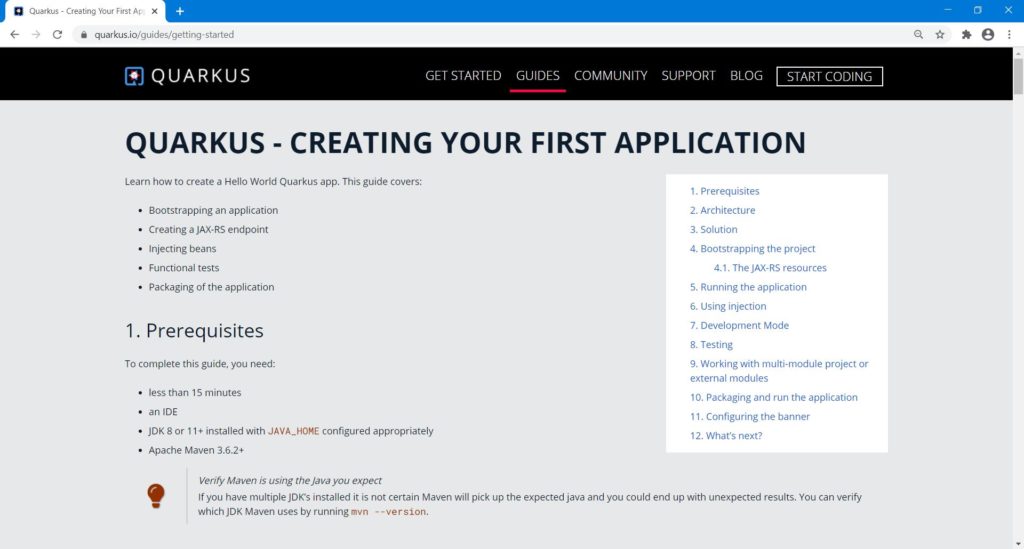Bookmark this page with the star icon
Viewport: 1024px width, 549px height.
940,35
